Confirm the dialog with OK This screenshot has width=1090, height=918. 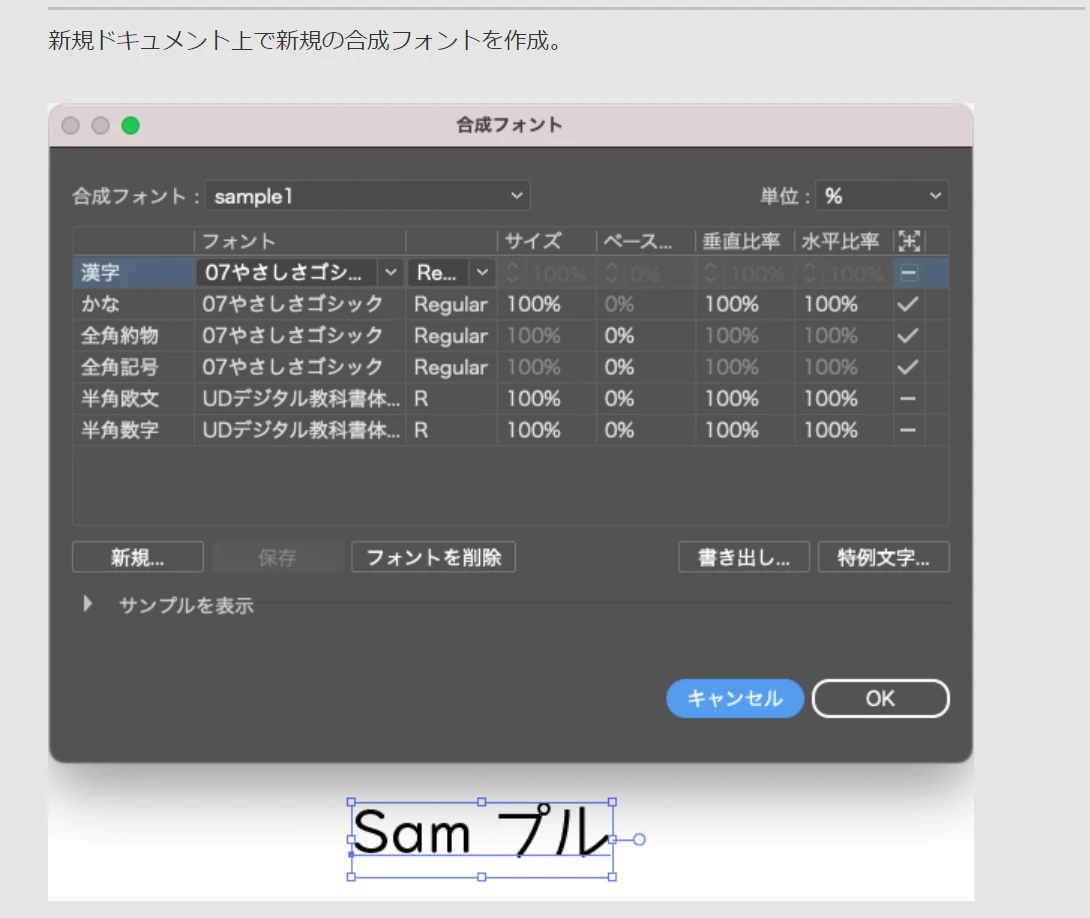click(x=880, y=698)
